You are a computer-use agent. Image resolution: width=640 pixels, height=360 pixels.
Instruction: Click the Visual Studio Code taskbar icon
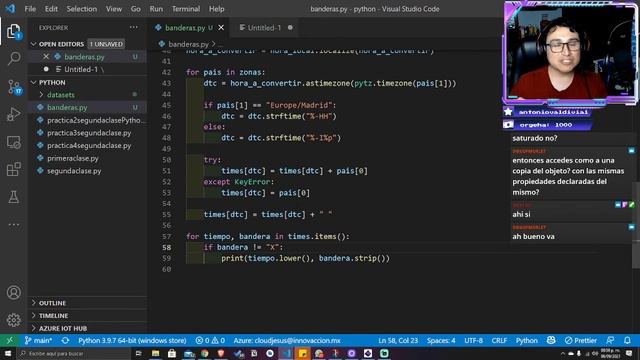click(286, 353)
